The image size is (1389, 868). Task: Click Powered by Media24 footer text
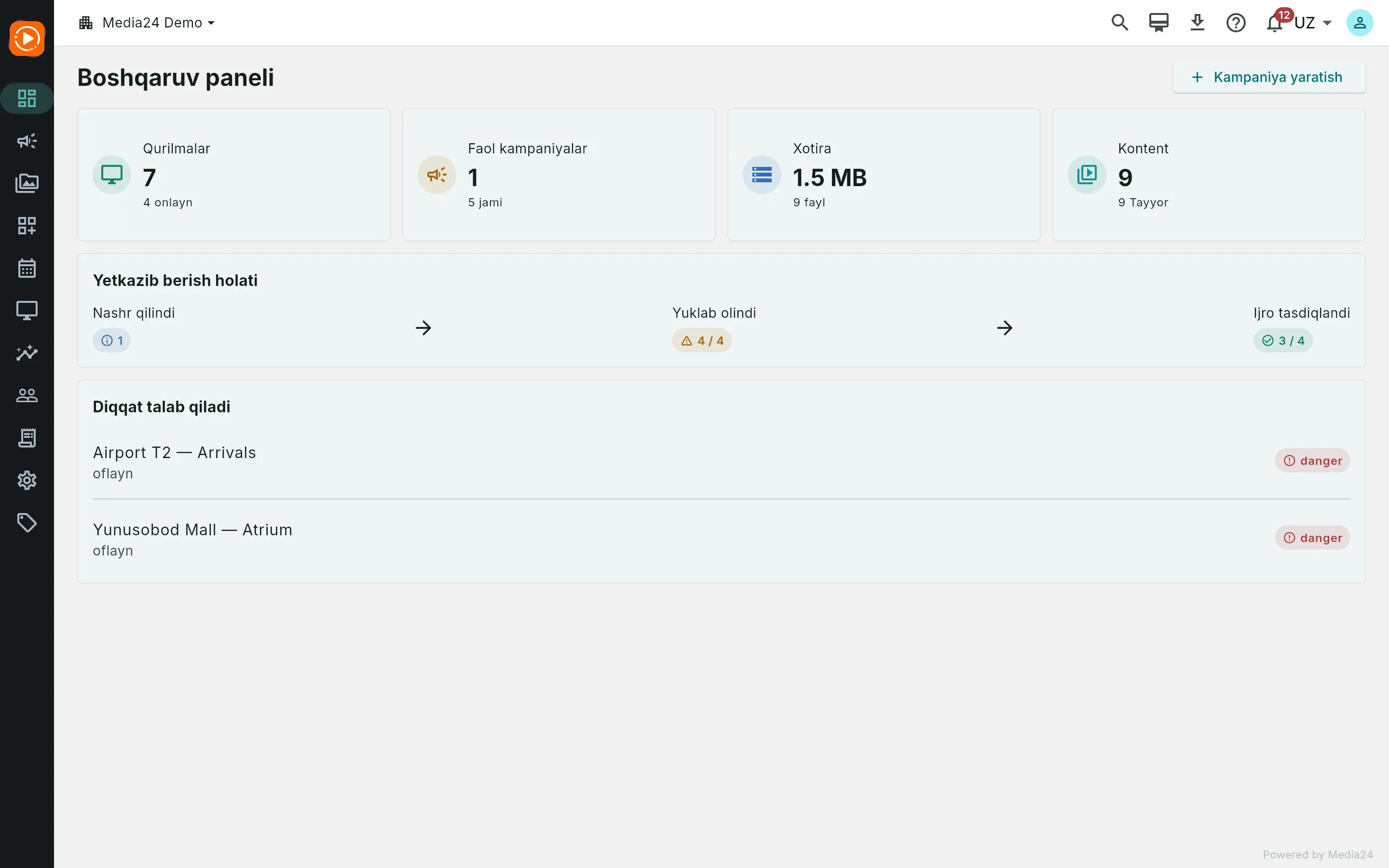point(1318,854)
